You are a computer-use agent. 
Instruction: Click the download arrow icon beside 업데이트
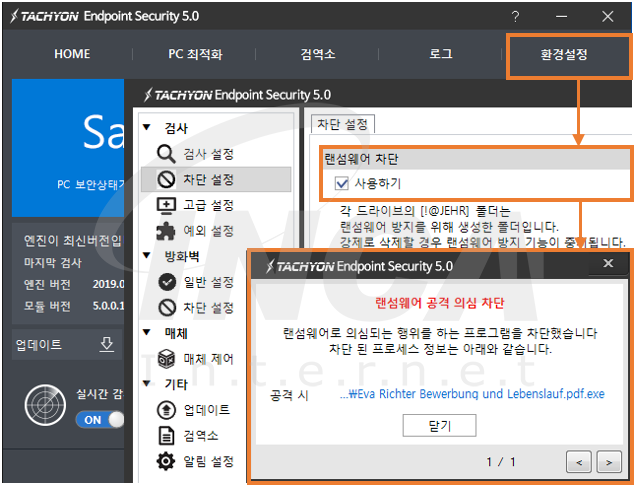pyautogui.click(x=107, y=344)
